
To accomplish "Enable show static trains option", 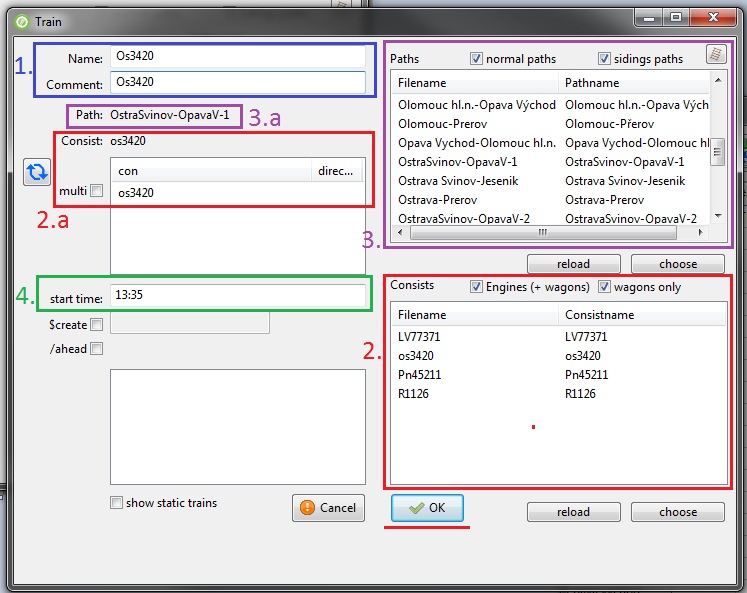I will (117, 503).
